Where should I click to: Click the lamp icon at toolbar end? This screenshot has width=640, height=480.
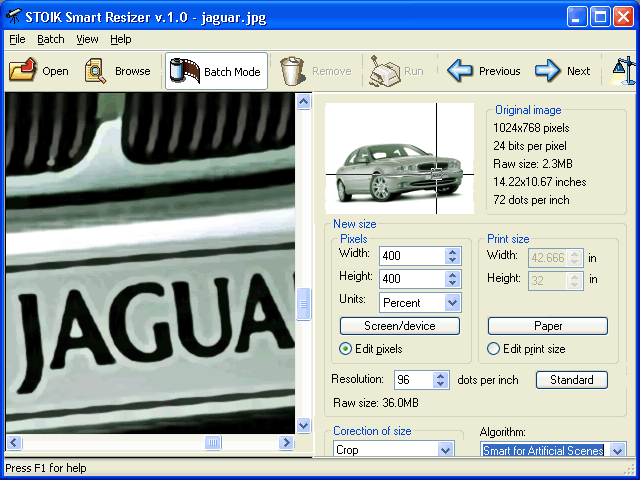pos(623,71)
